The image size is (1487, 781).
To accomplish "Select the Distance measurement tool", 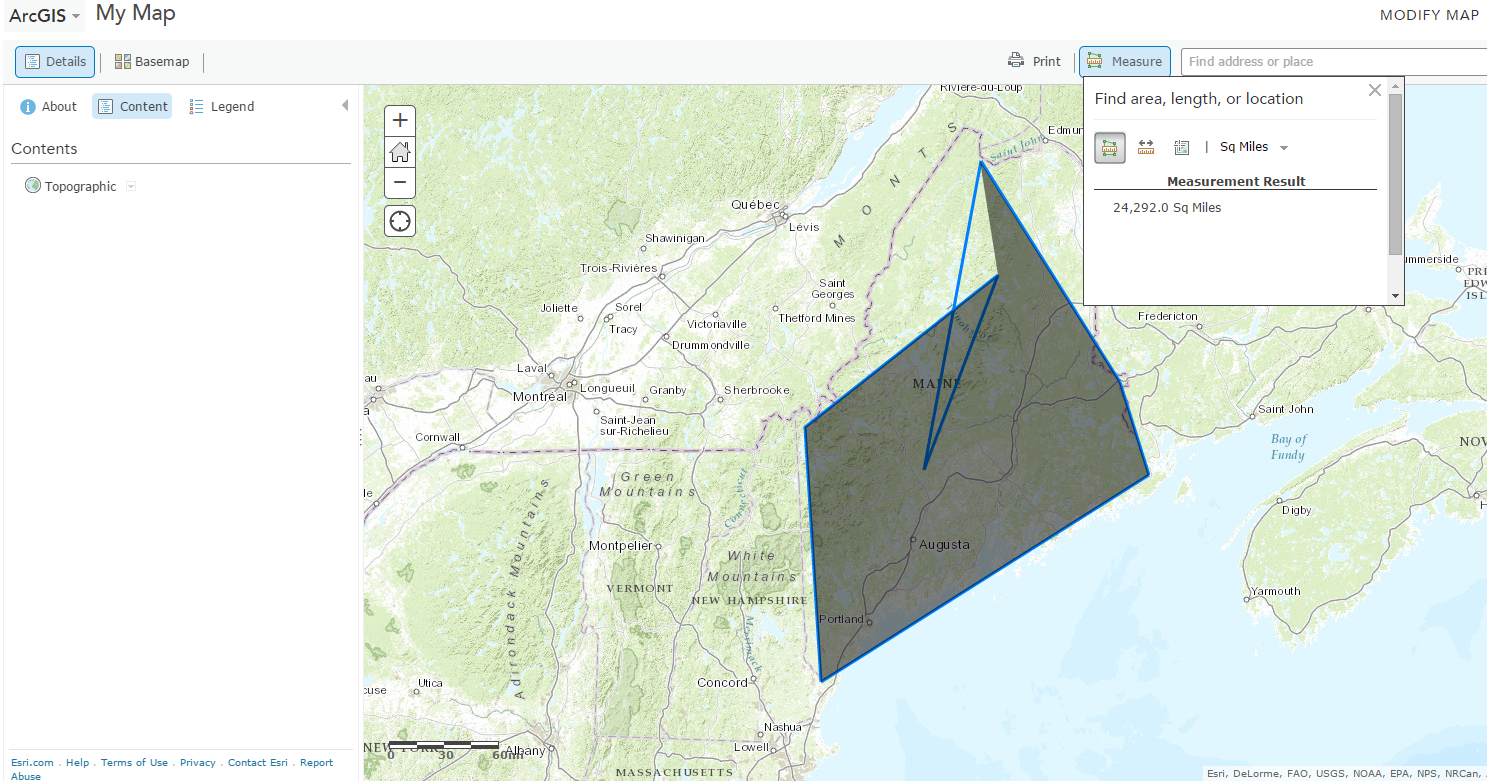I will (x=1146, y=147).
